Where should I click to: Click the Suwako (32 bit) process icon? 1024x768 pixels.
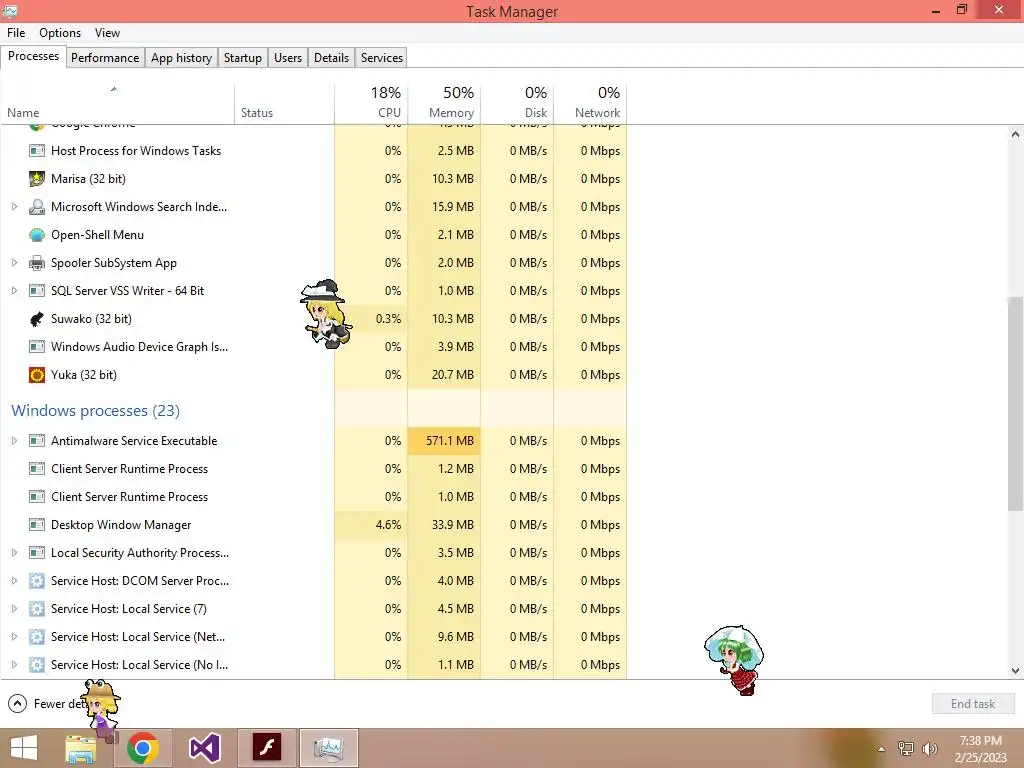37,319
